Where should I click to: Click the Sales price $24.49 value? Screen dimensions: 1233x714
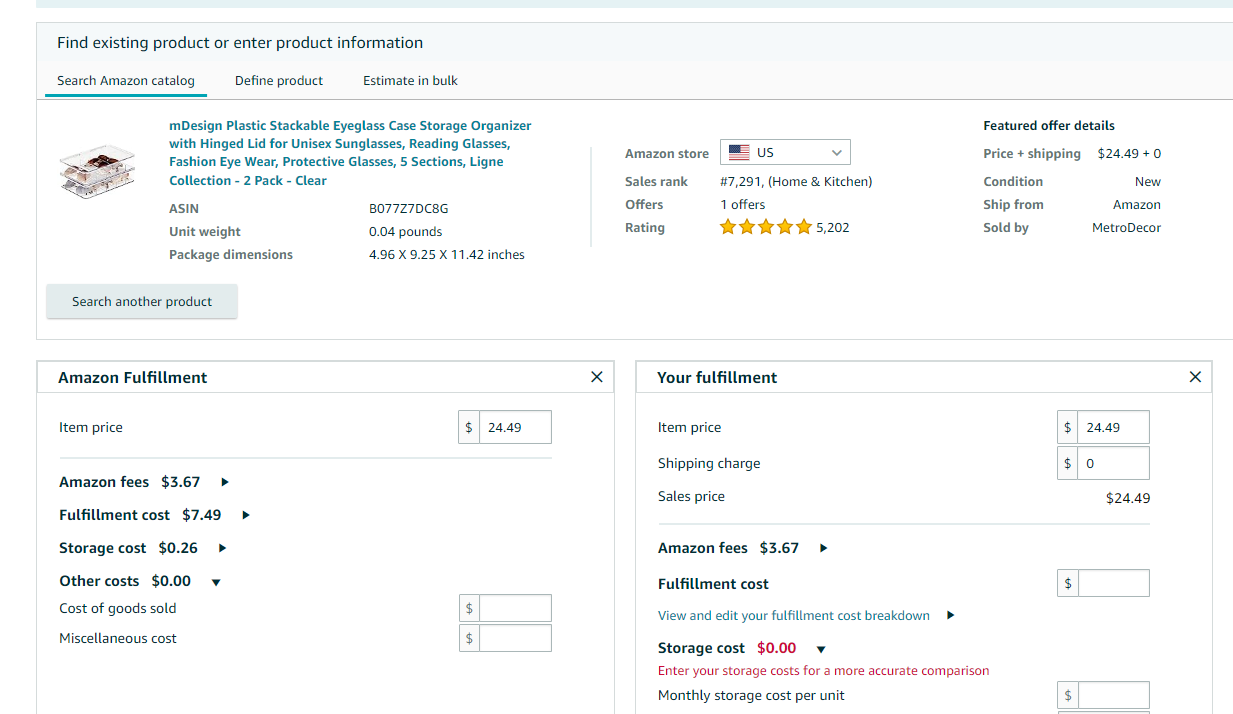click(x=1128, y=498)
